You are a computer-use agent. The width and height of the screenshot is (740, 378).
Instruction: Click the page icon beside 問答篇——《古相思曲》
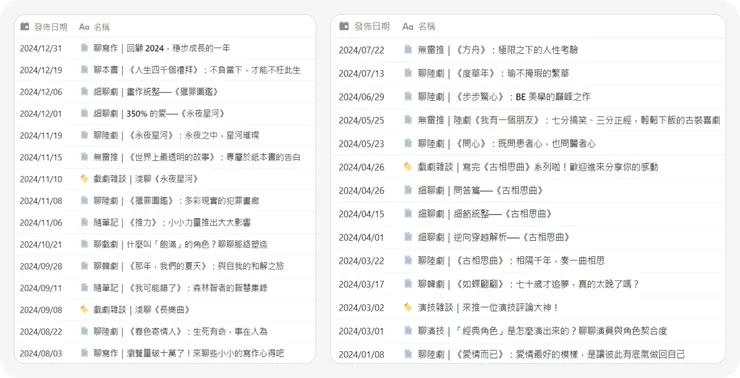408,190
